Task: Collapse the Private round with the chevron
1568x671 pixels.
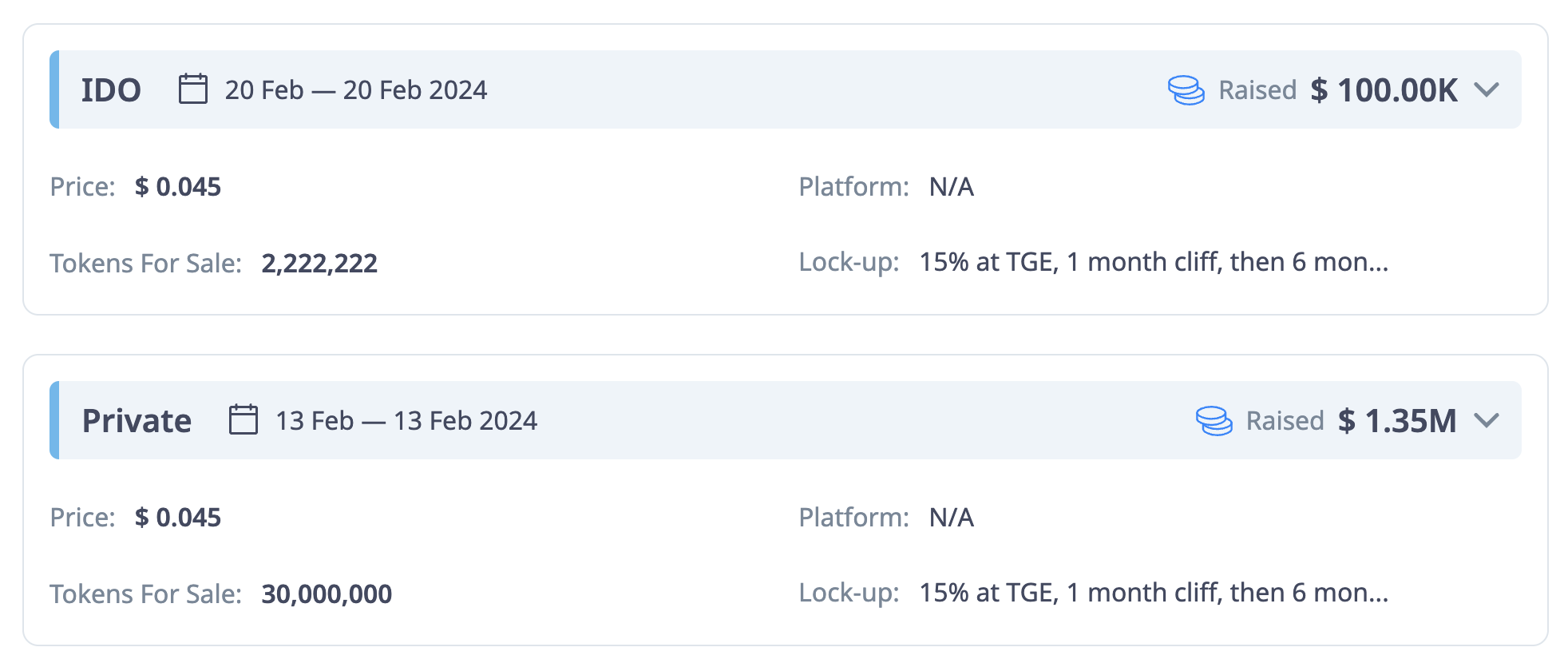Action: pyautogui.click(x=1487, y=420)
